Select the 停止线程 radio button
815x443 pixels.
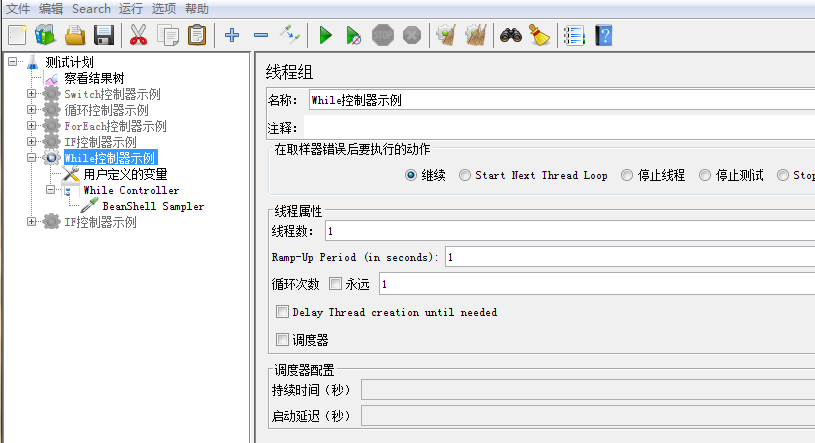click(x=627, y=175)
